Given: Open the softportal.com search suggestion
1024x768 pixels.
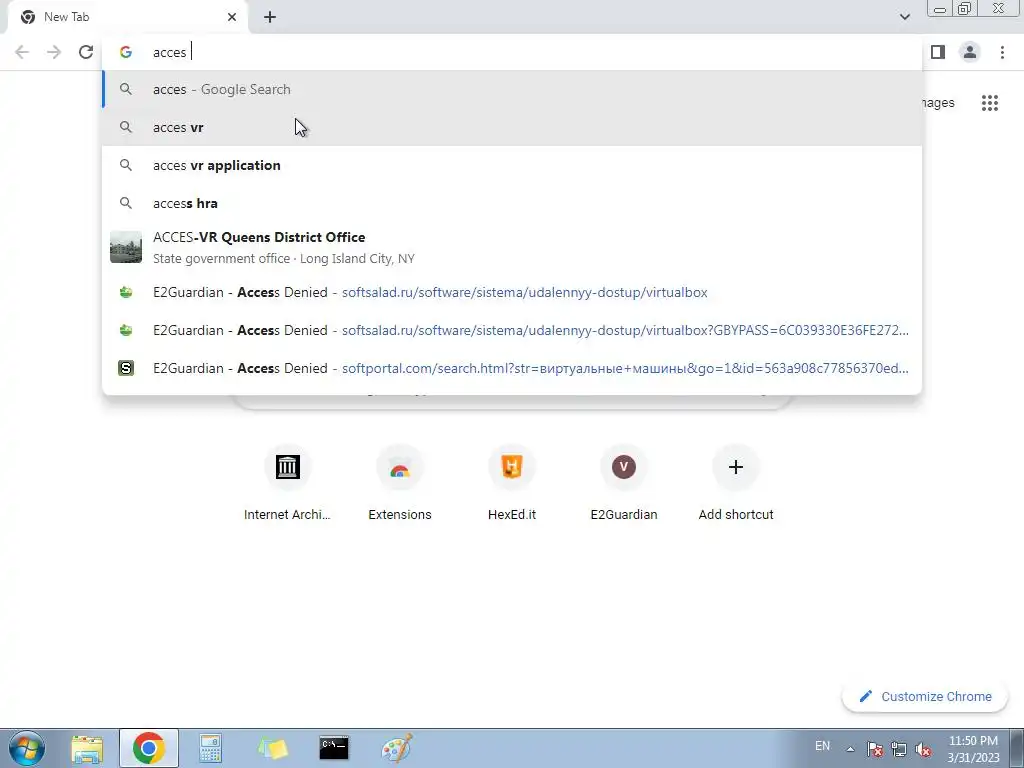Looking at the screenshot, I should pyautogui.click(x=512, y=368).
